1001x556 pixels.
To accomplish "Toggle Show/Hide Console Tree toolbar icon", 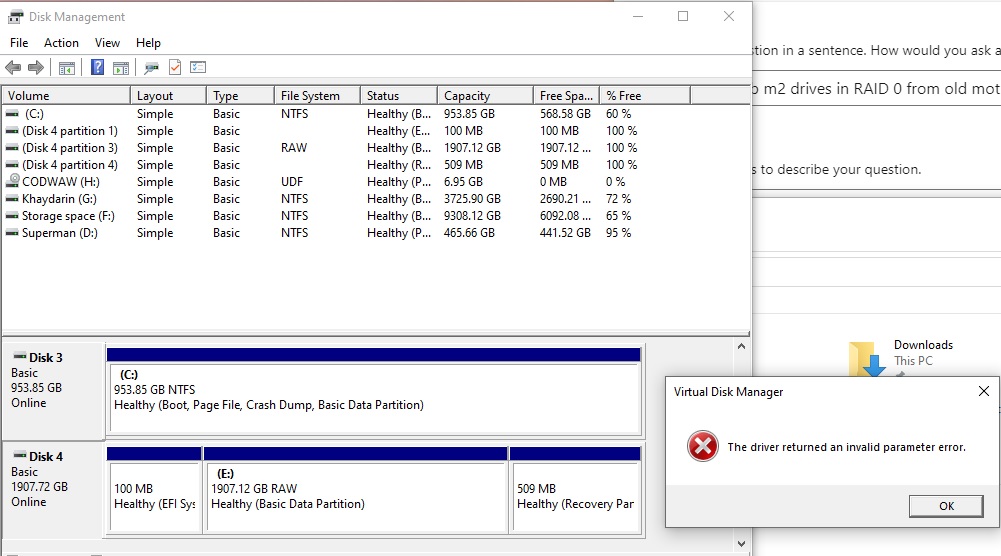I will [x=66, y=68].
